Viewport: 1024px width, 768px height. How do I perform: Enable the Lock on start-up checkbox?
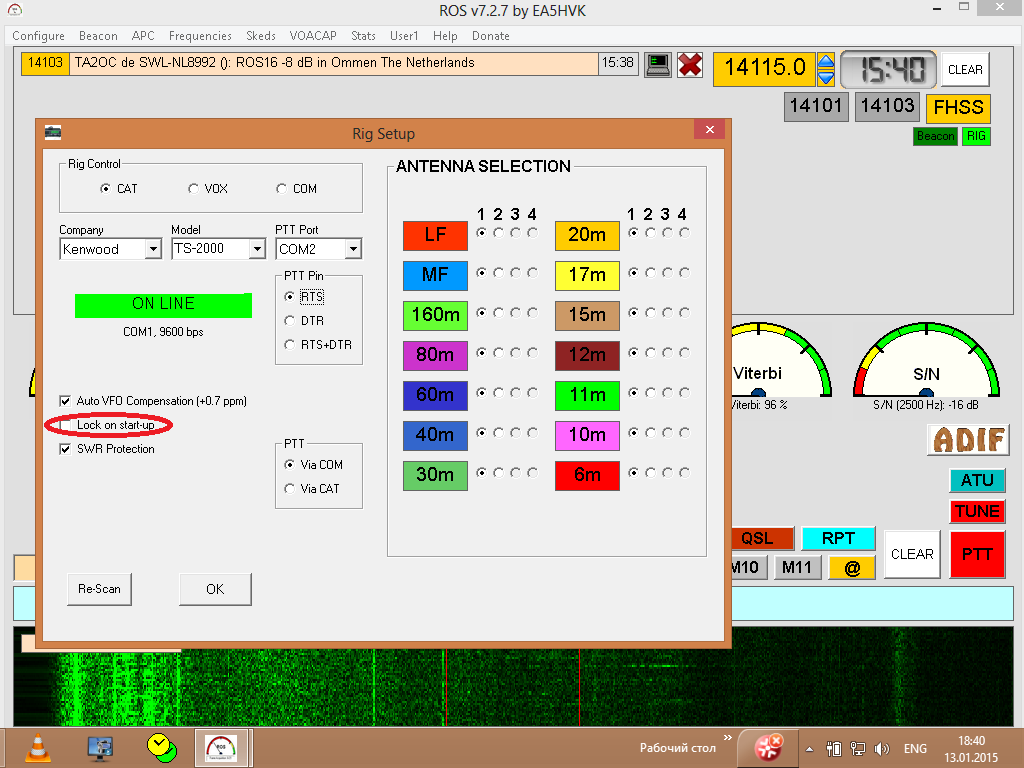coord(67,425)
